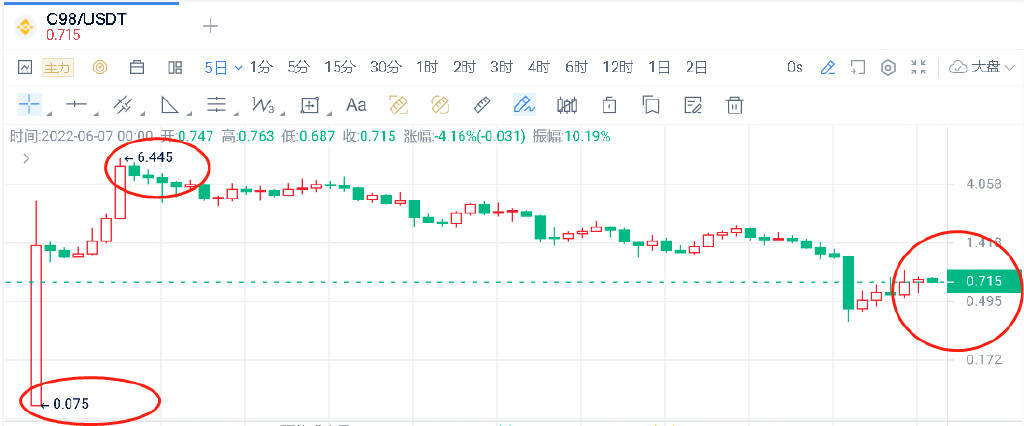Toggle the pencil drawing mode icon
Viewport: 1024px width, 426px height.
click(x=827, y=67)
